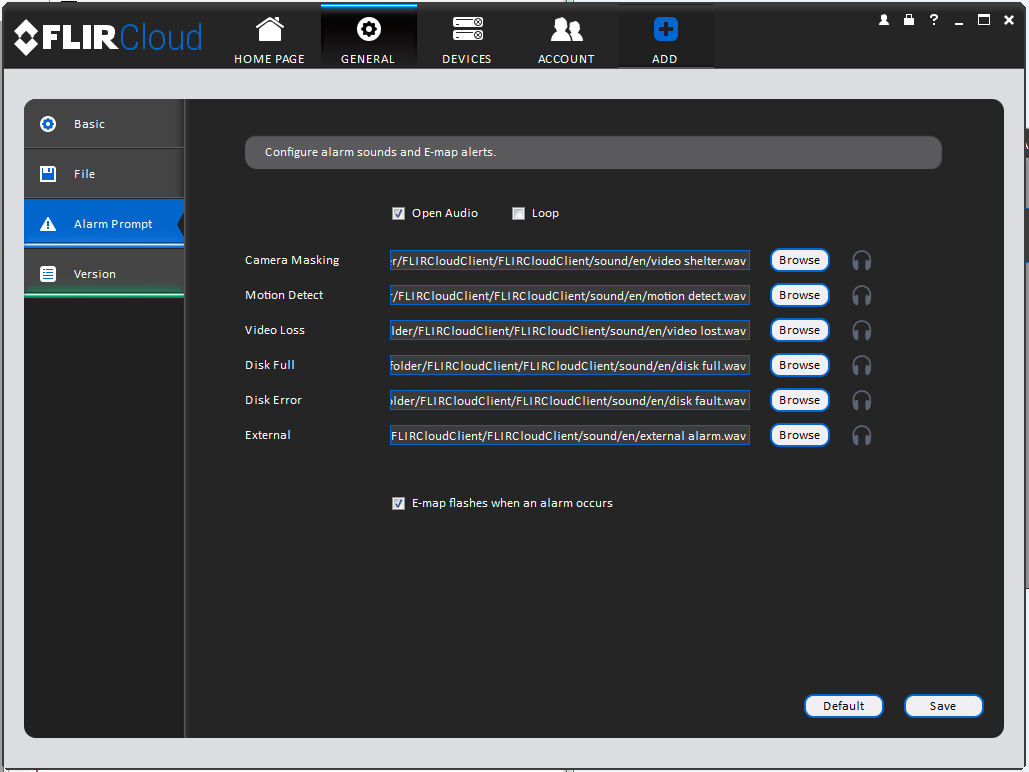The height and width of the screenshot is (772, 1029).
Task: Open the Devices tab
Action: [467, 39]
